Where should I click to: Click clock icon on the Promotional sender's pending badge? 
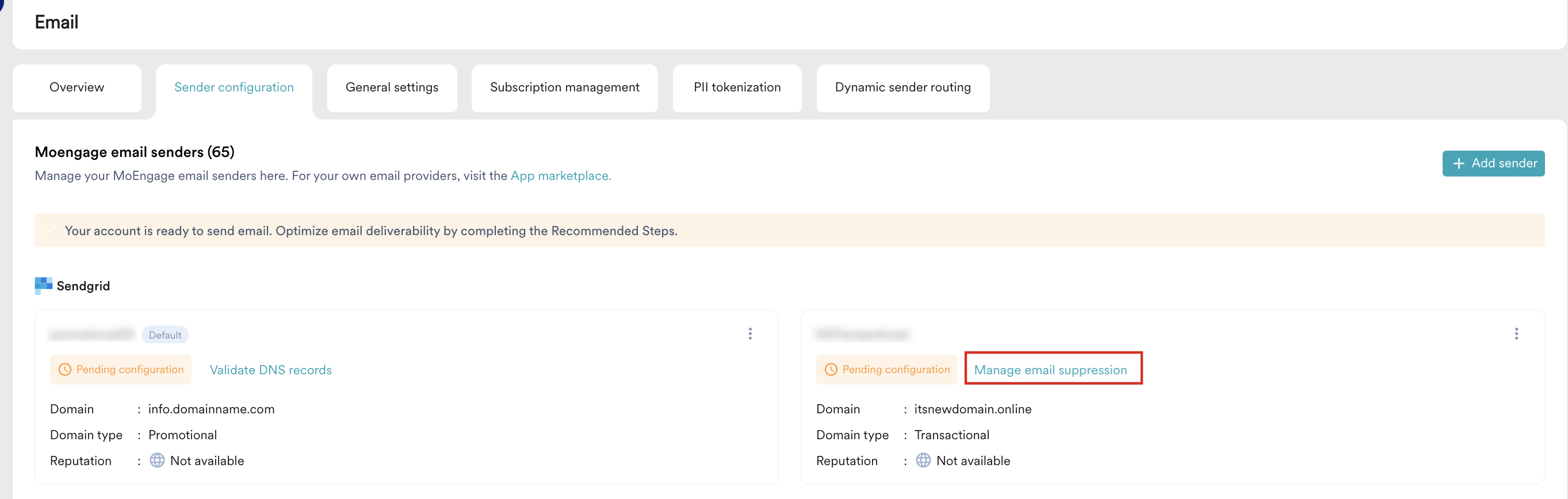point(64,370)
